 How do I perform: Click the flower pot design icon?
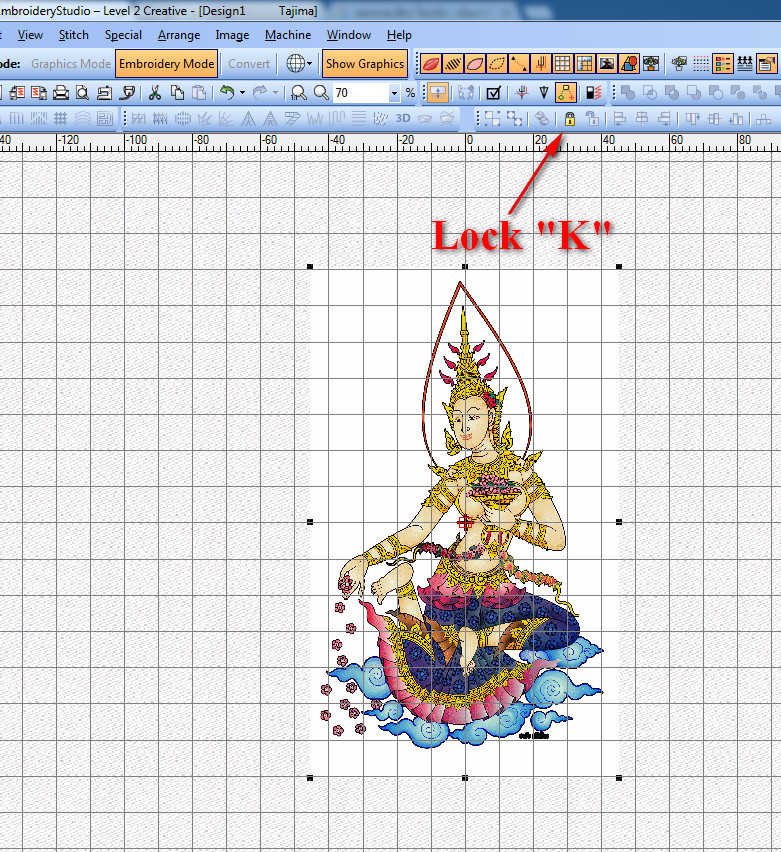(x=651, y=64)
